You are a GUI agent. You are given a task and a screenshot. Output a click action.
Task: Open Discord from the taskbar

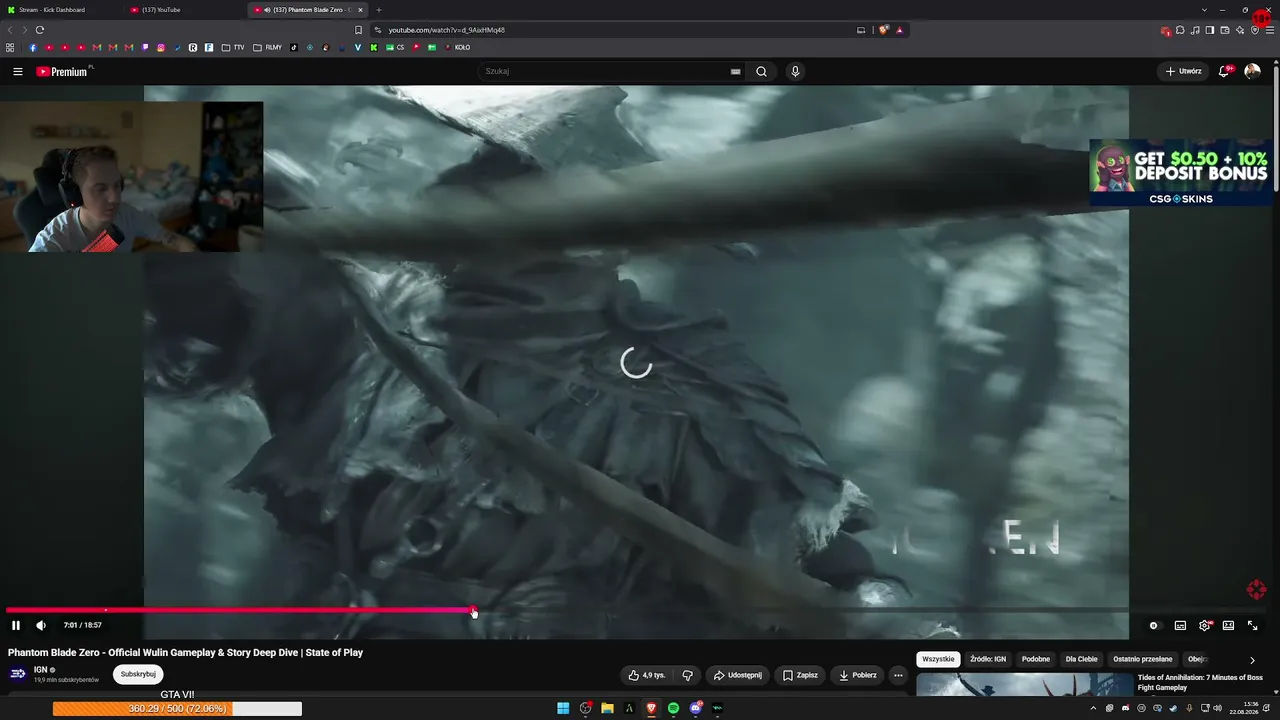(x=696, y=708)
